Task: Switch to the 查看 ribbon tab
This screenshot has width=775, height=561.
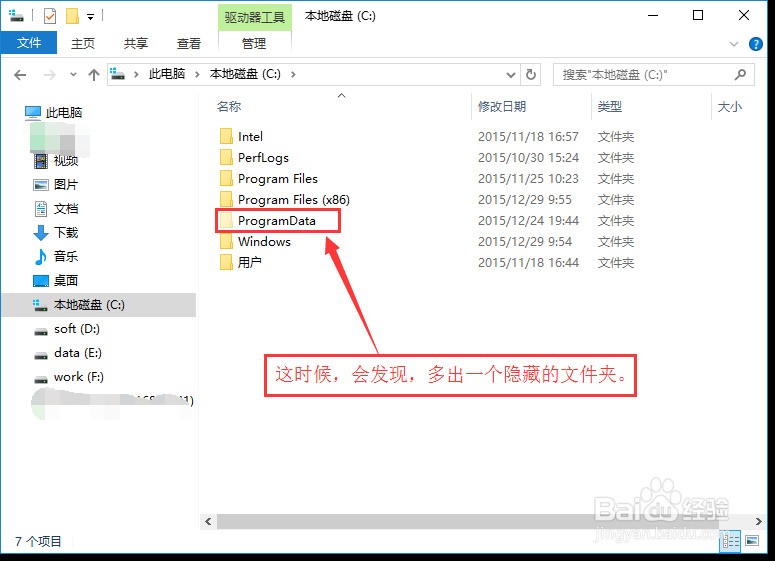Action: (x=189, y=43)
